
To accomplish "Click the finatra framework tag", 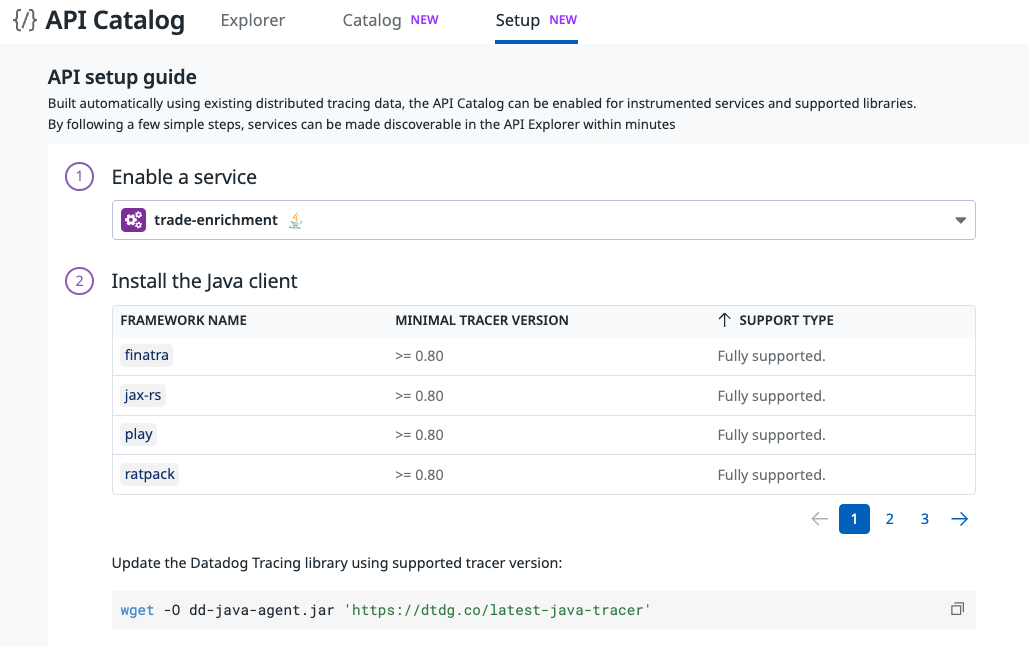I will [x=148, y=355].
